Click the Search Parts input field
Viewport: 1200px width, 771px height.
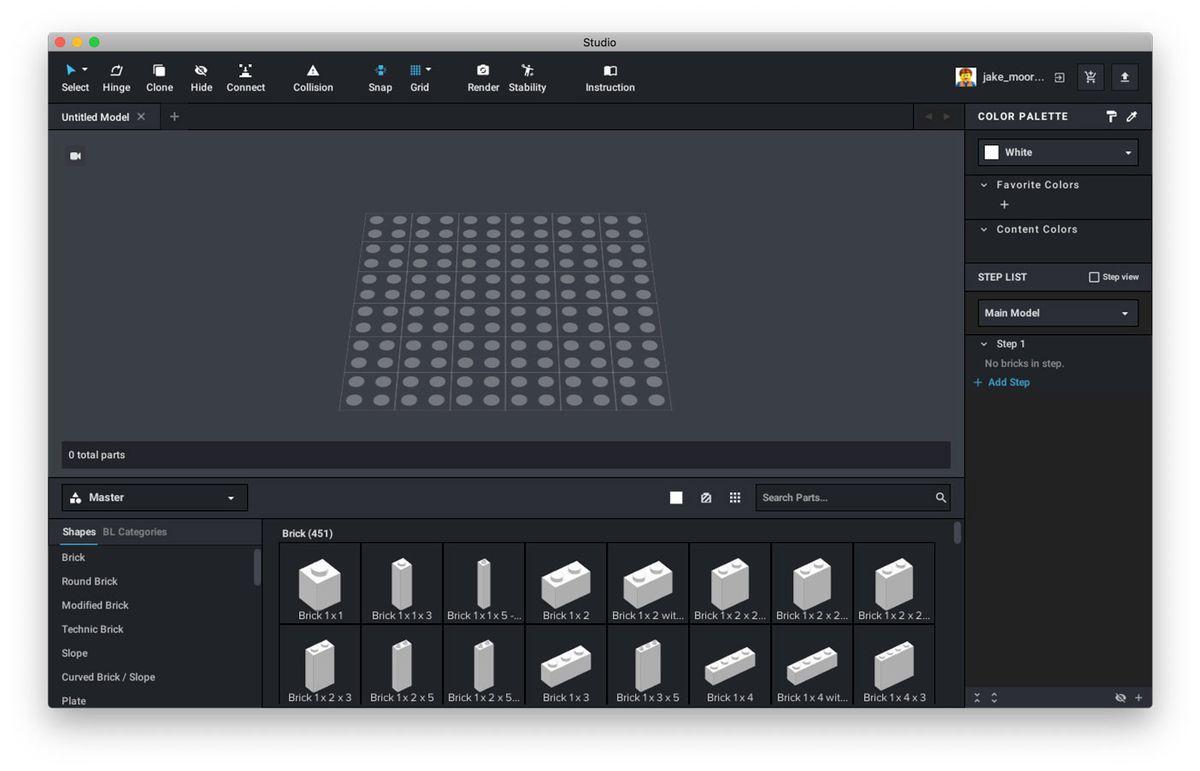845,498
